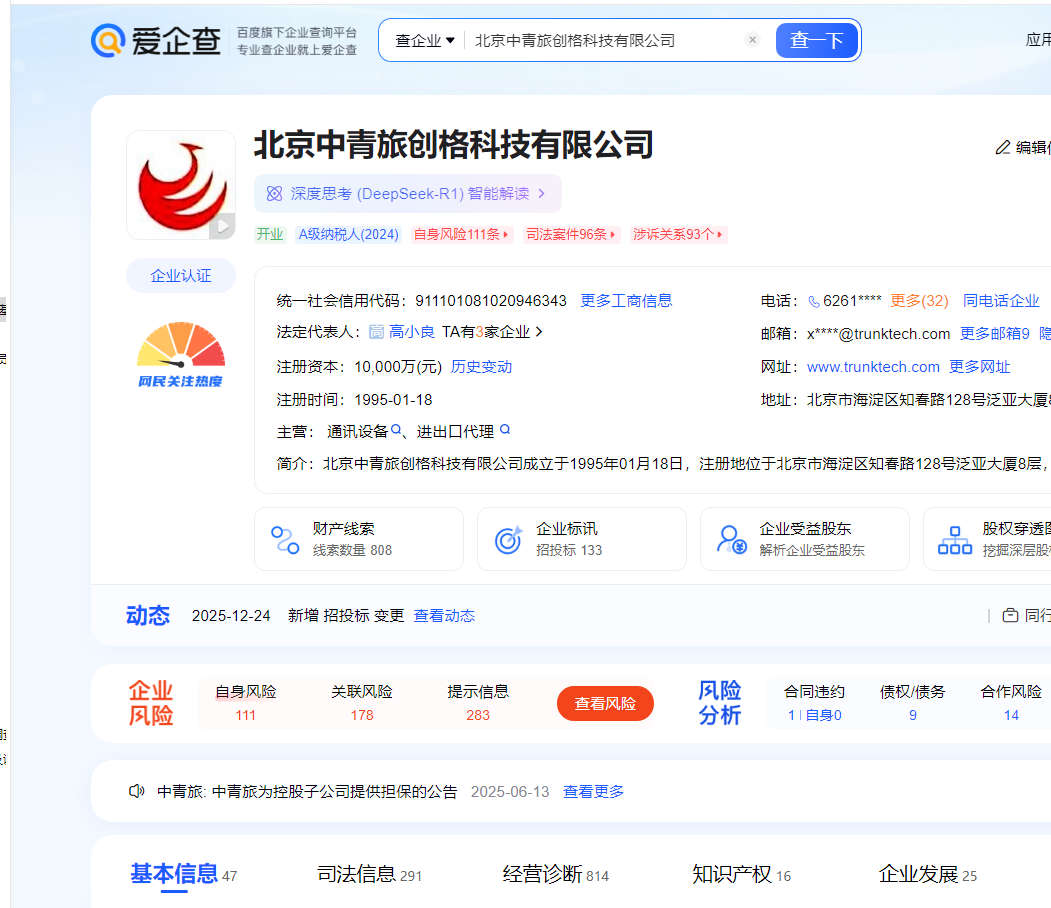The image size is (1051, 908).
Task: Open 合同违约 risk entry
Action: pyautogui.click(x=814, y=703)
